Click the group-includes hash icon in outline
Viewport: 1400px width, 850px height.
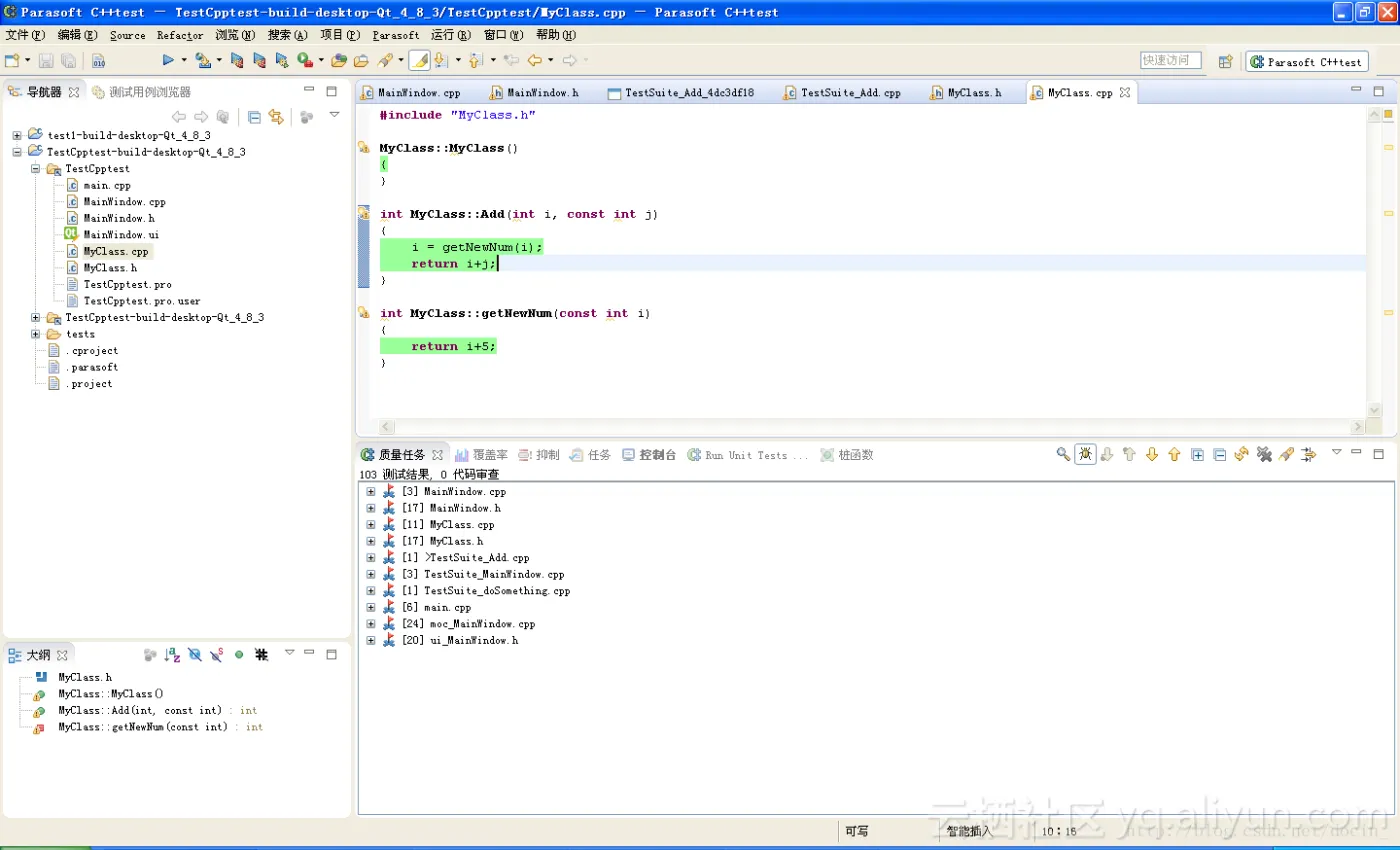pyautogui.click(x=261, y=654)
